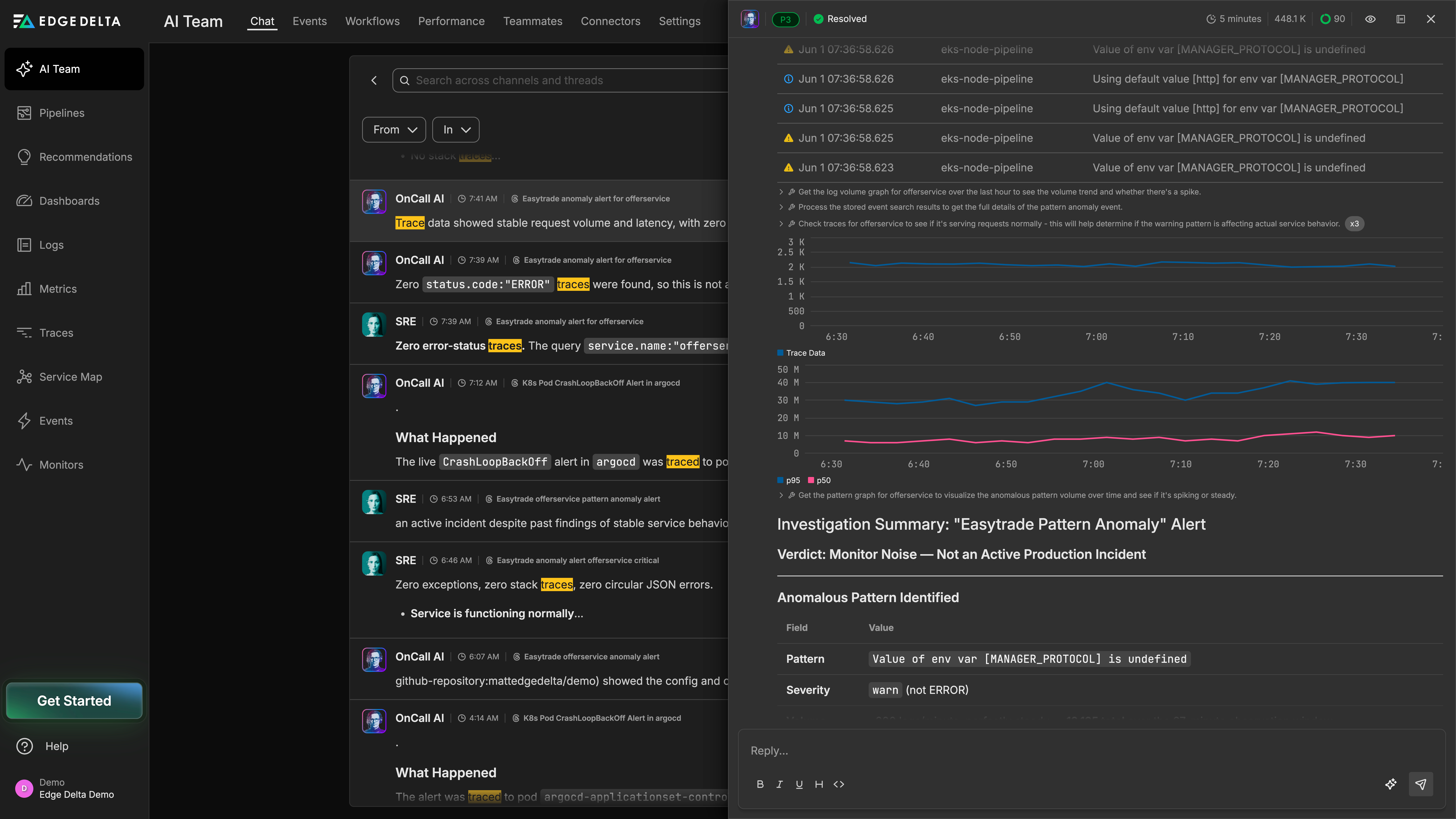Open Traces in the sidebar
1456x819 pixels.
[74, 333]
